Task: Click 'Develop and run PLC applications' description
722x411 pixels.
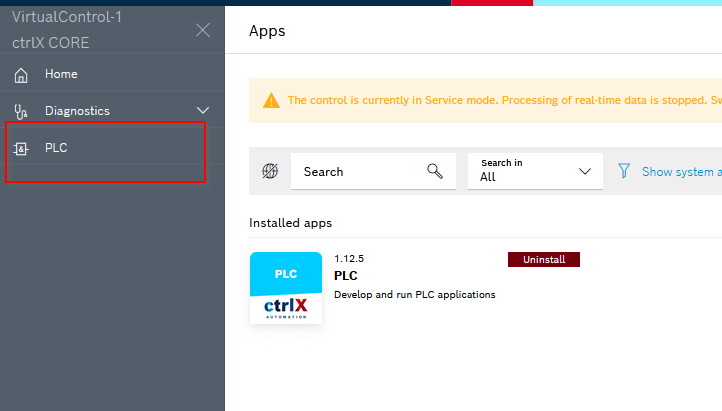Action: [x=414, y=295]
